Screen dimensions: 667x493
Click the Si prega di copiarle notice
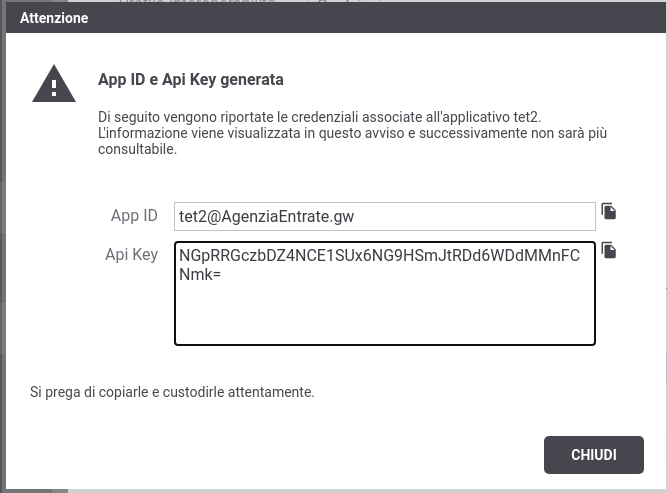[172, 392]
